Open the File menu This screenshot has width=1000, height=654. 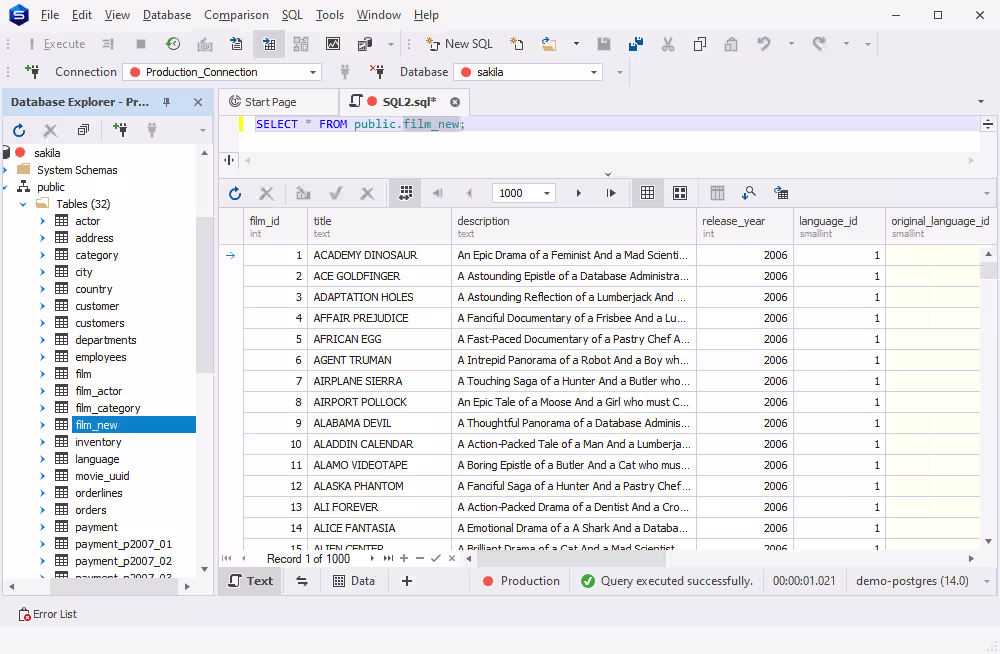50,15
